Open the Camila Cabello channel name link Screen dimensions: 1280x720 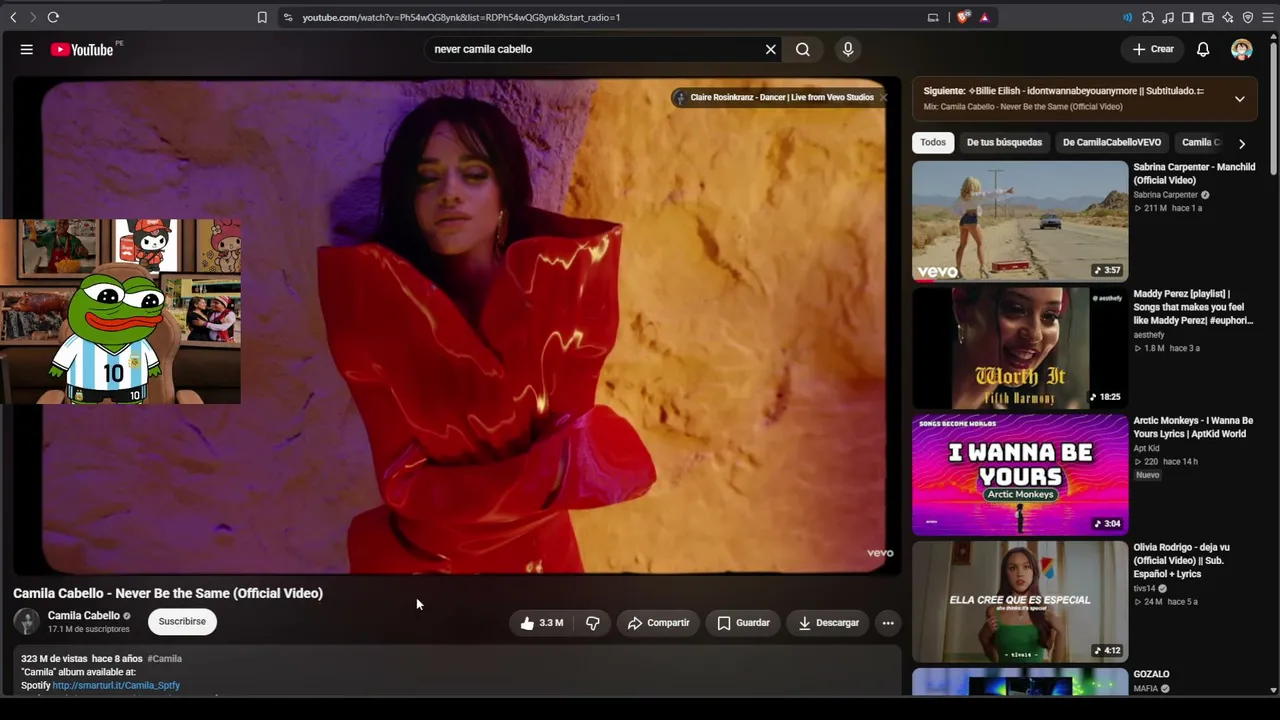pos(84,616)
